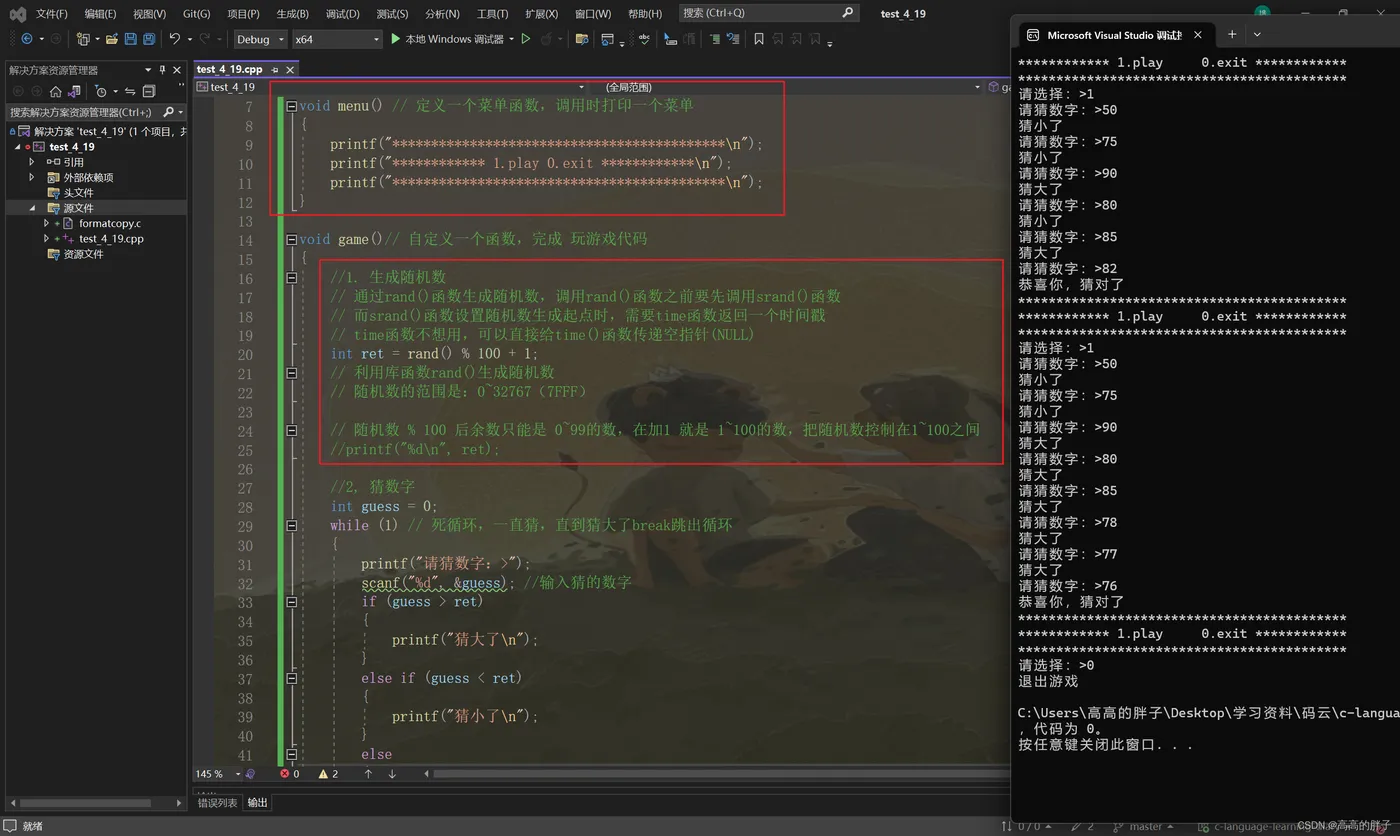The width and height of the screenshot is (1400, 836).
Task: Click the open file folder icon
Action: 112,39
